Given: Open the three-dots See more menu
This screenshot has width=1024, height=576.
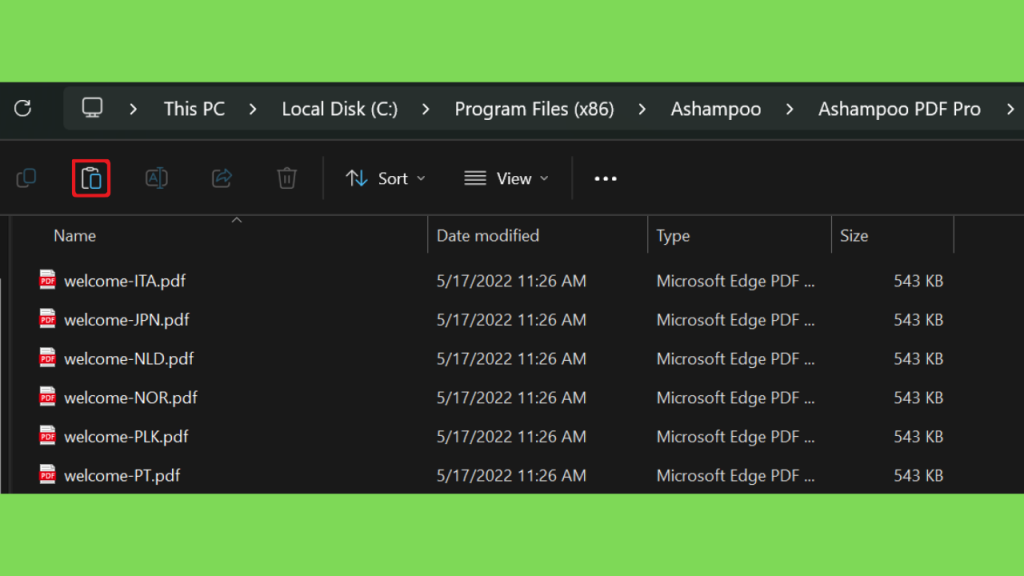Looking at the screenshot, I should pyautogui.click(x=605, y=178).
